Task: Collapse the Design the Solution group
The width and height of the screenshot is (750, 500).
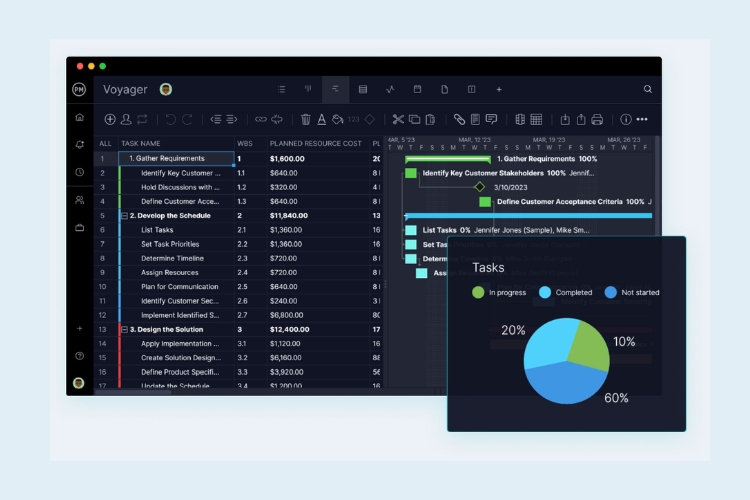Action: click(x=124, y=329)
